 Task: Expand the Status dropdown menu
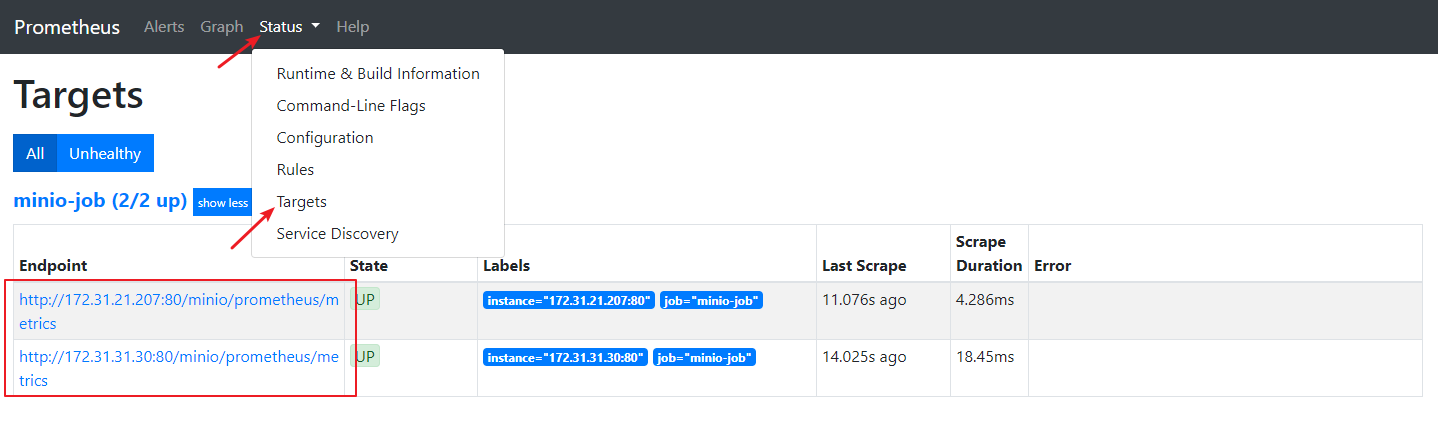pos(289,27)
